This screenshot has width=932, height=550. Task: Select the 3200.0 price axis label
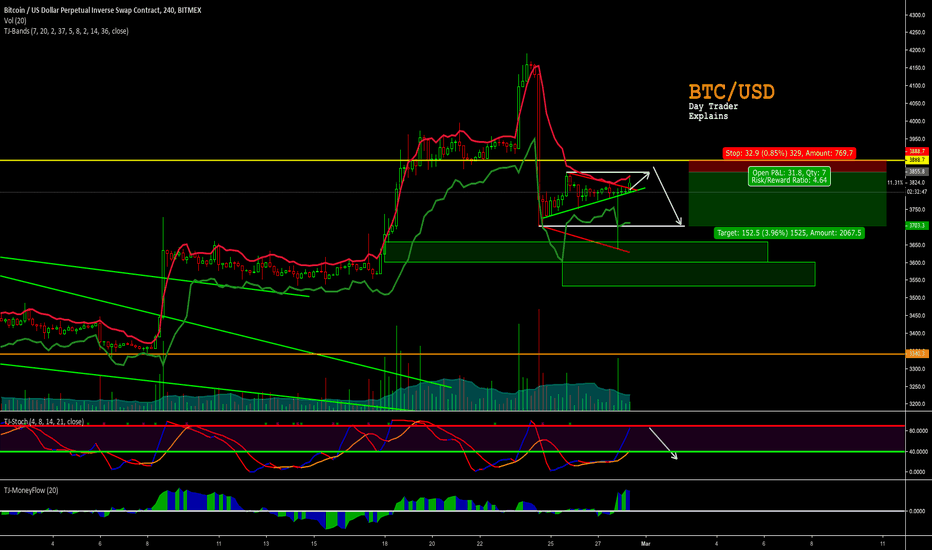[917, 404]
